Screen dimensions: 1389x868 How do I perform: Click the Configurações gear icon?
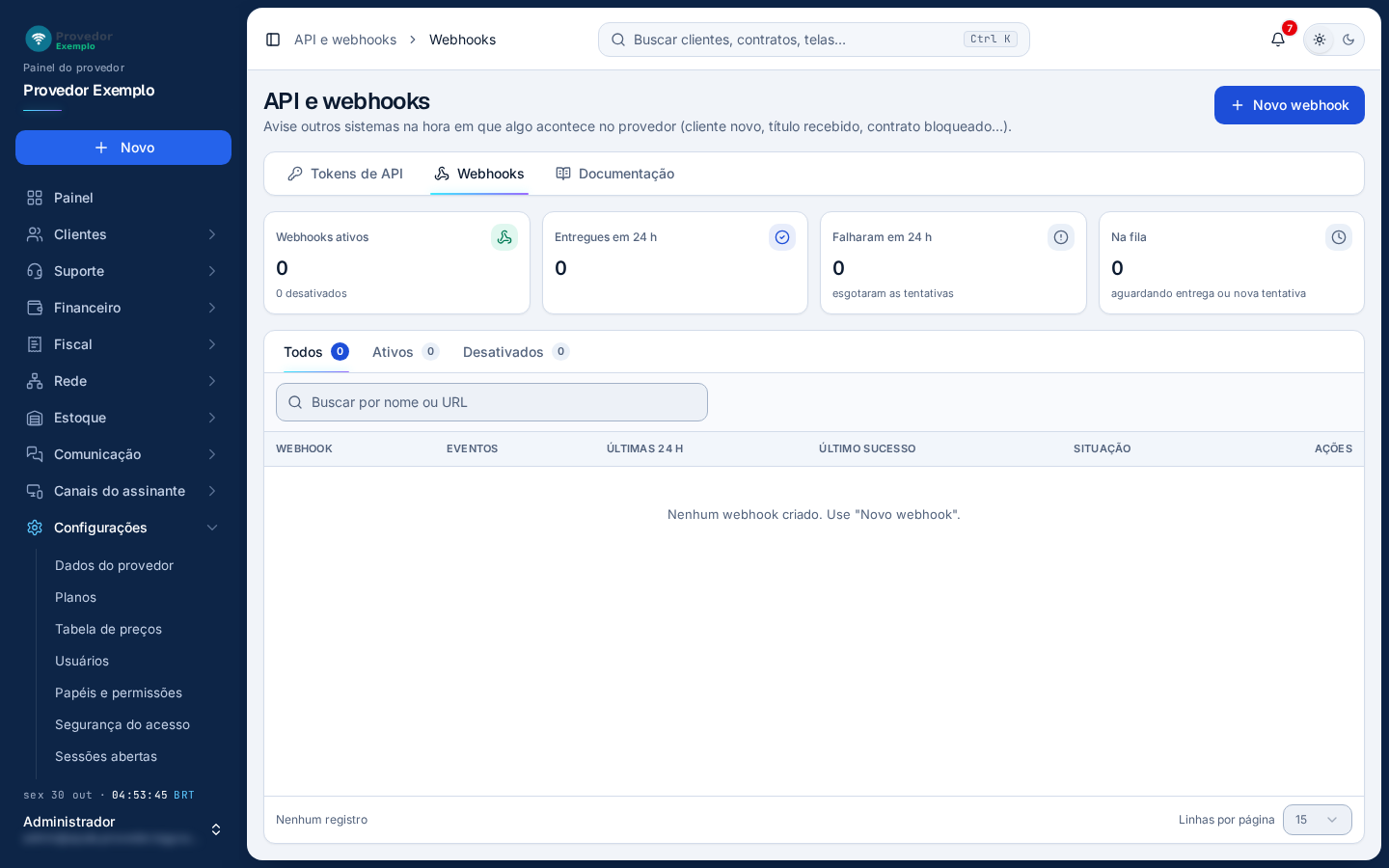[x=35, y=528]
